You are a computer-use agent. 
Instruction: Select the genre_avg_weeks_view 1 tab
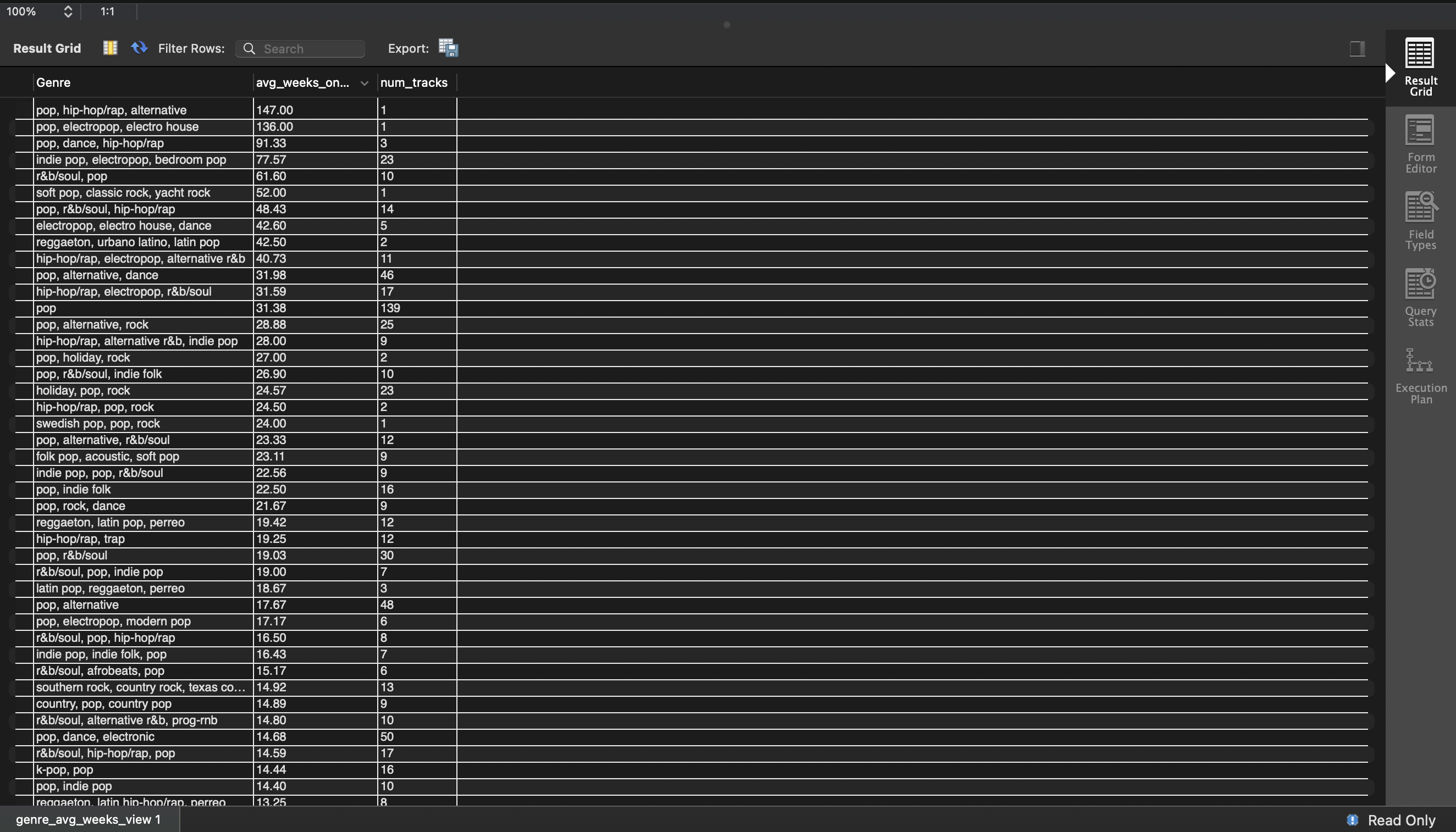88,819
